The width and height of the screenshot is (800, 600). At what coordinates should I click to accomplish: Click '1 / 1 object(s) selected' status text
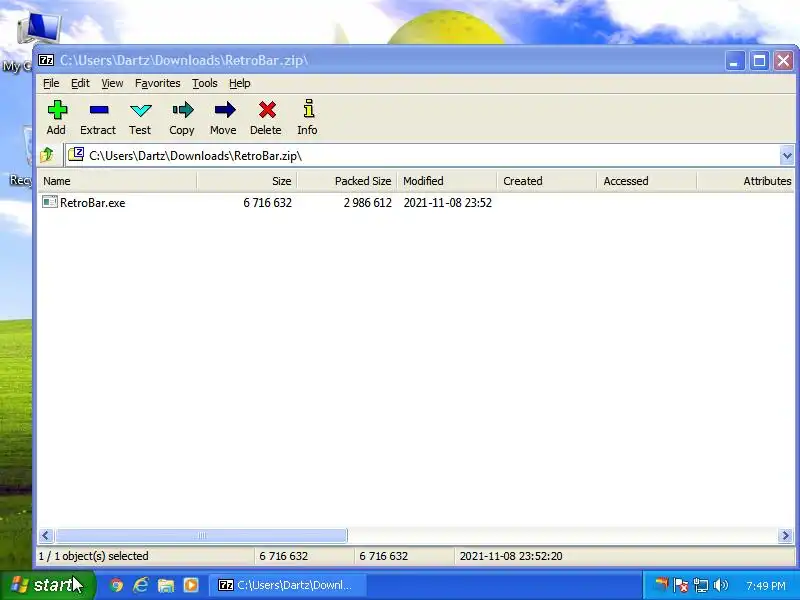(93, 556)
